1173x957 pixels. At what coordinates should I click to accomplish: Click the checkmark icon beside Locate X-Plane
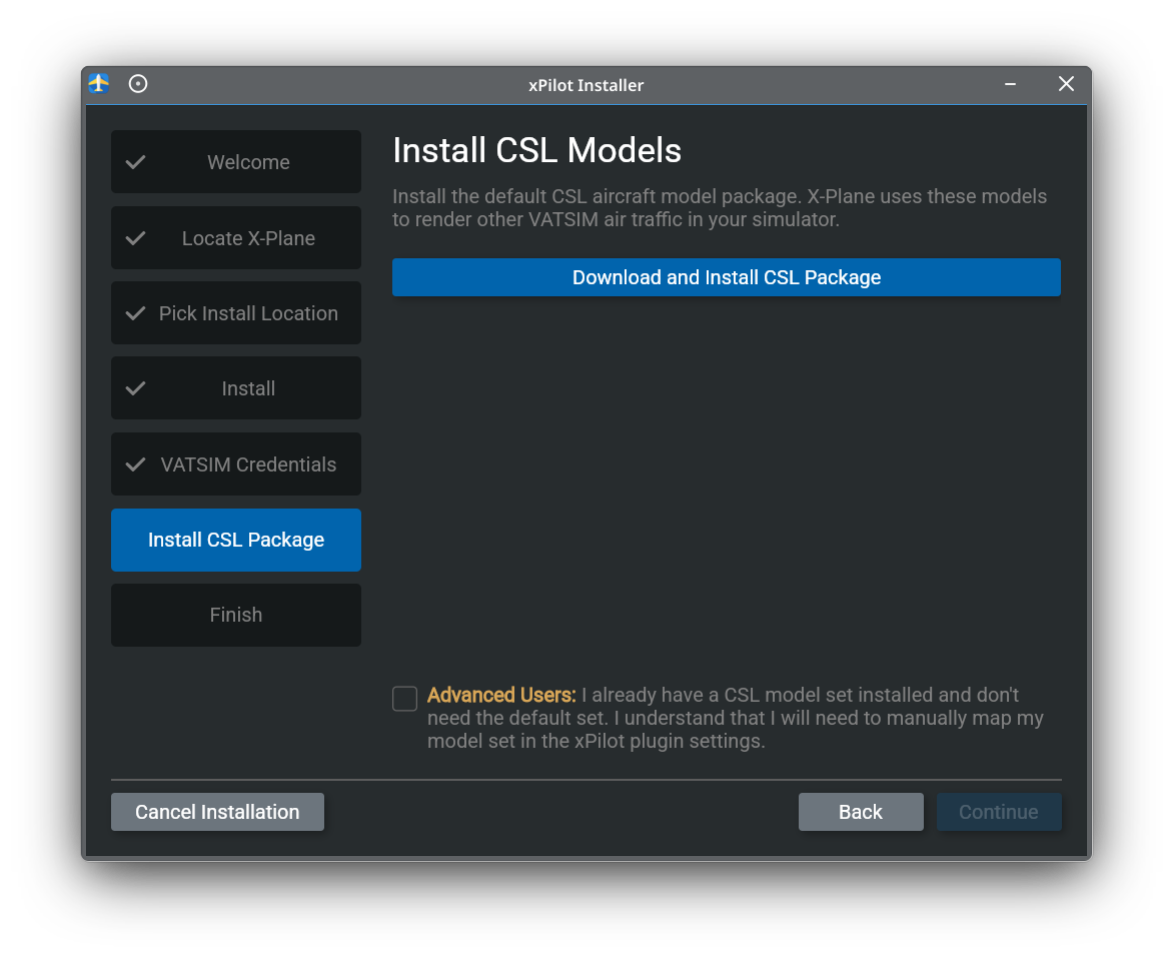[135, 237]
